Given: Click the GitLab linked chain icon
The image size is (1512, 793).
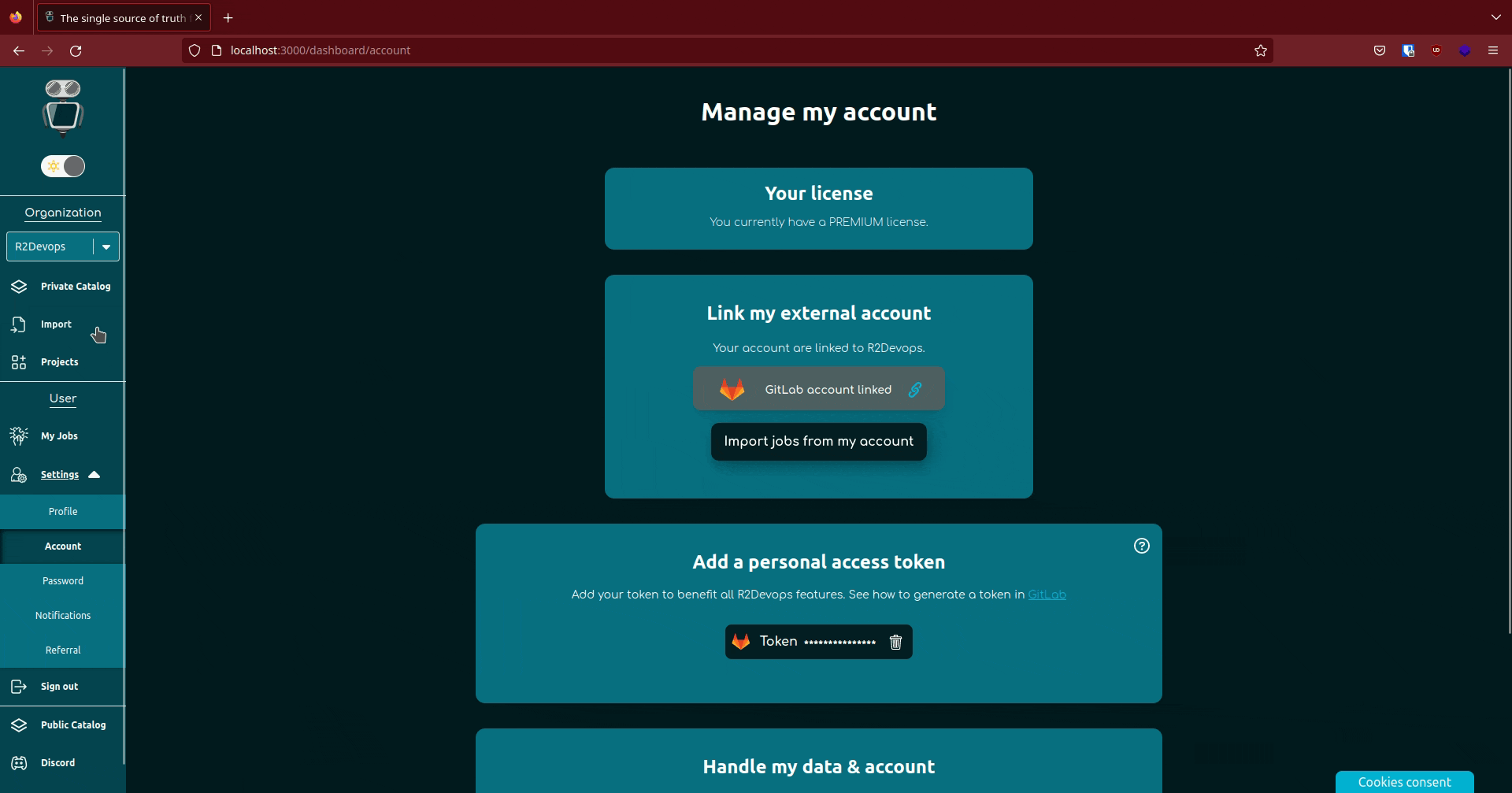Looking at the screenshot, I should (914, 390).
